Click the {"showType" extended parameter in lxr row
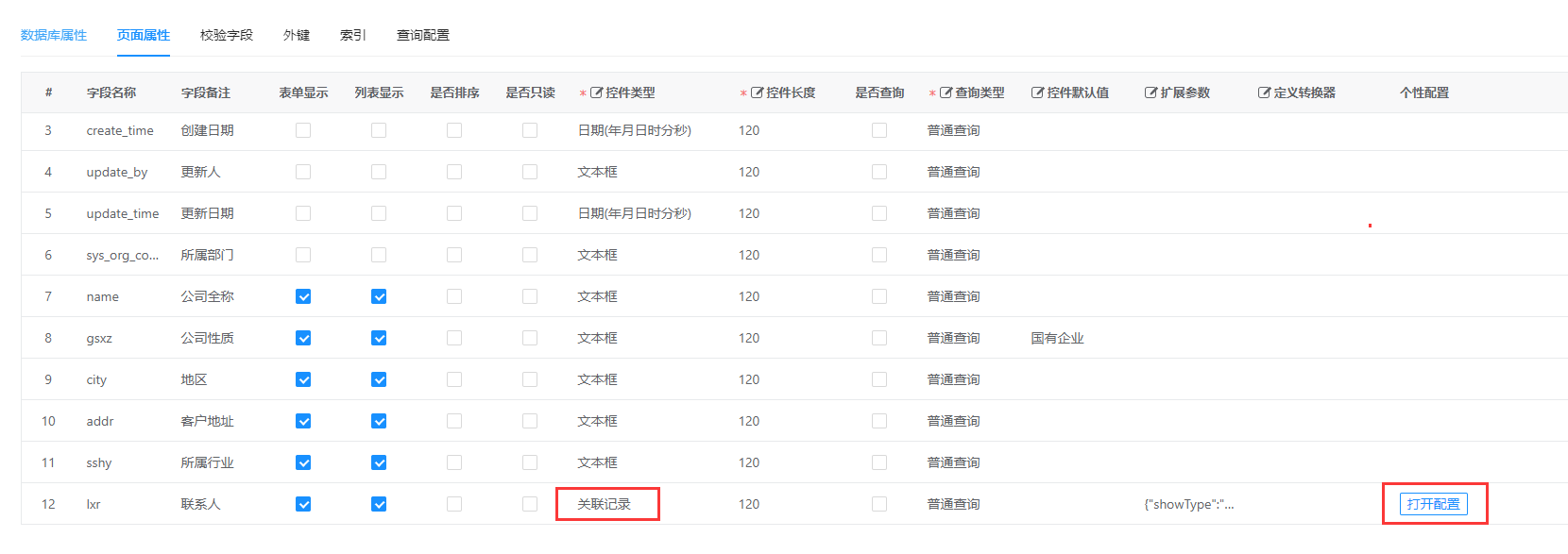This screenshot has height=554, width=1568. pos(1189,504)
